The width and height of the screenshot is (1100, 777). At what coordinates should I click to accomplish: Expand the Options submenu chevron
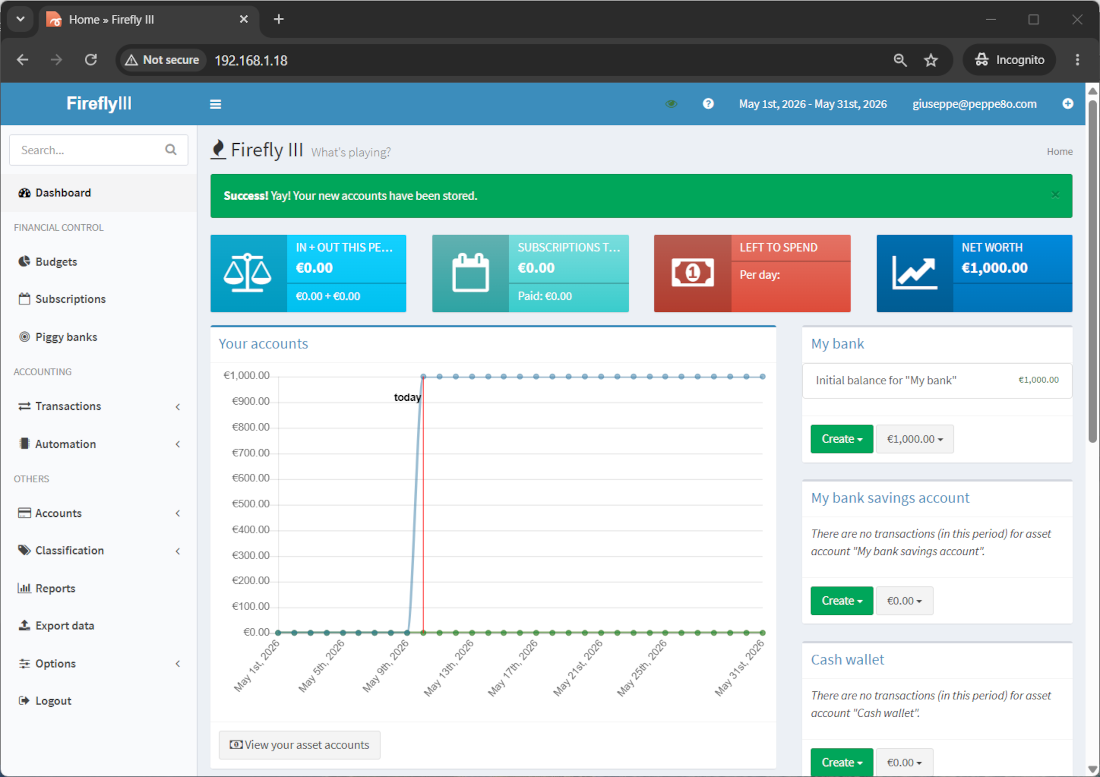coord(177,663)
